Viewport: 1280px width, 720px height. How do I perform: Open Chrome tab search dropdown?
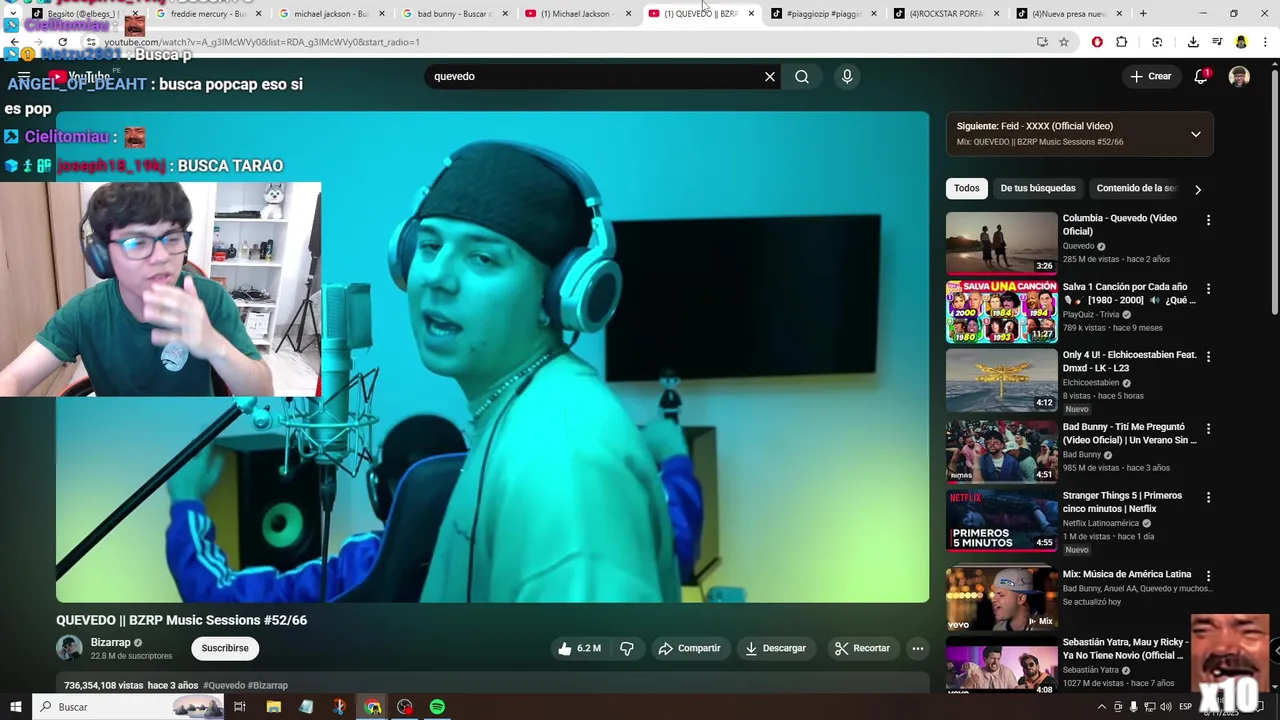tap(12, 14)
